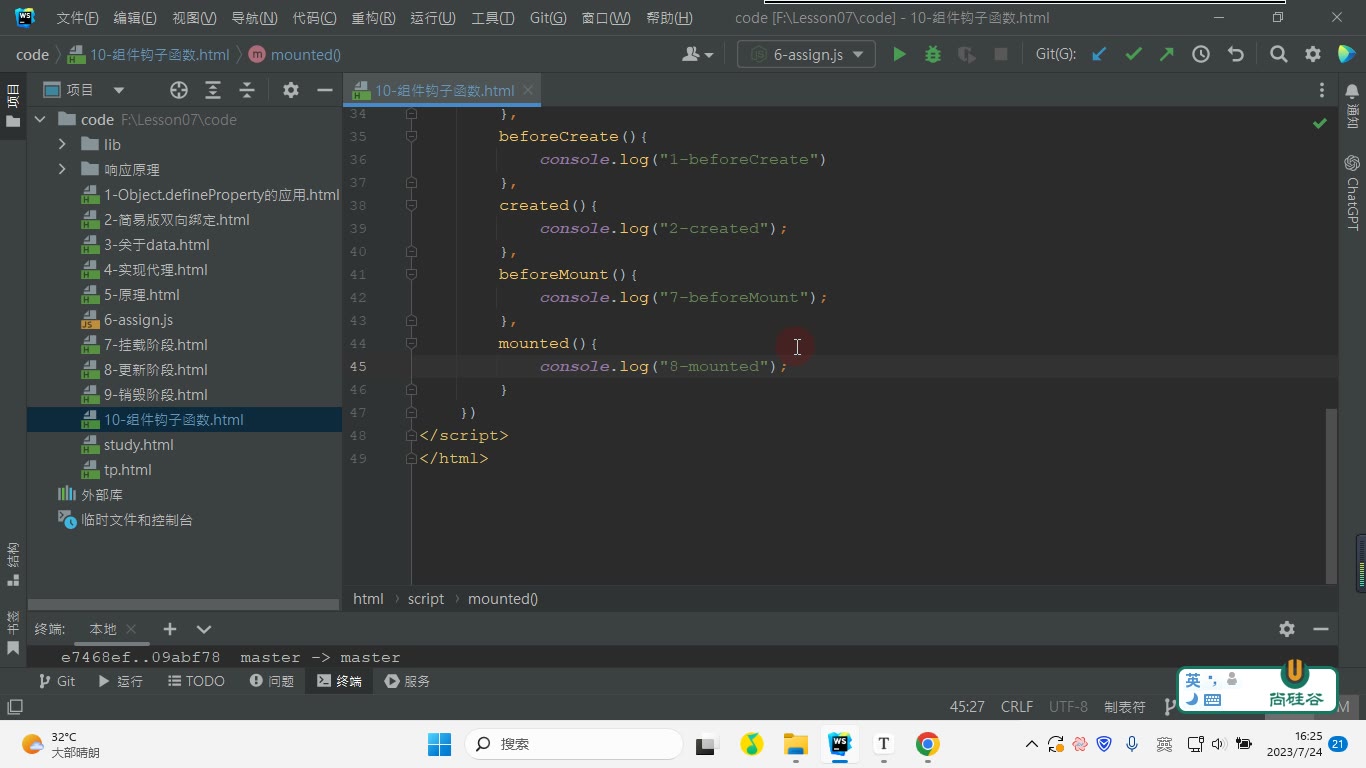The image size is (1366, 768).
Task: Add a new terminal tab with plus icon
Action: (x=170, y=629)
